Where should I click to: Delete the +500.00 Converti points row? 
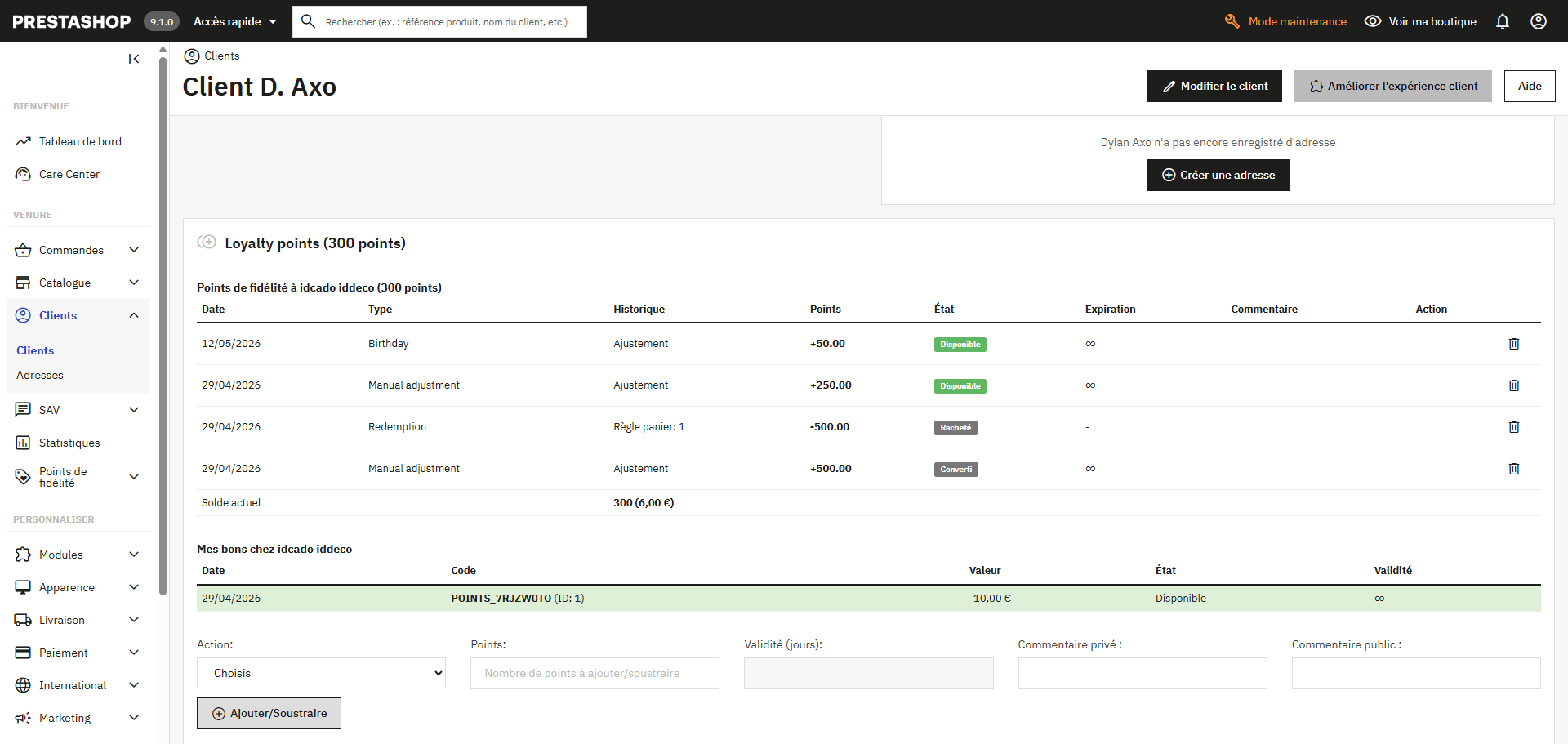click(1514, 469)
